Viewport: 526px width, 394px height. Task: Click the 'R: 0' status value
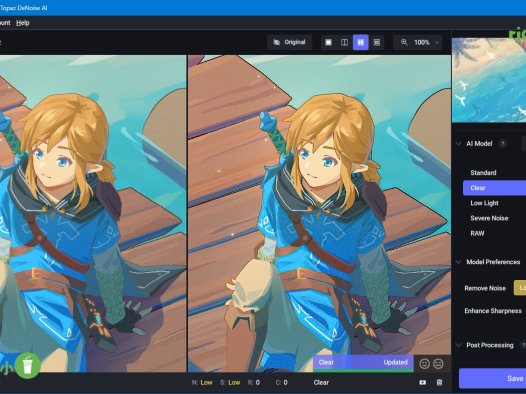tap(254, 382)
